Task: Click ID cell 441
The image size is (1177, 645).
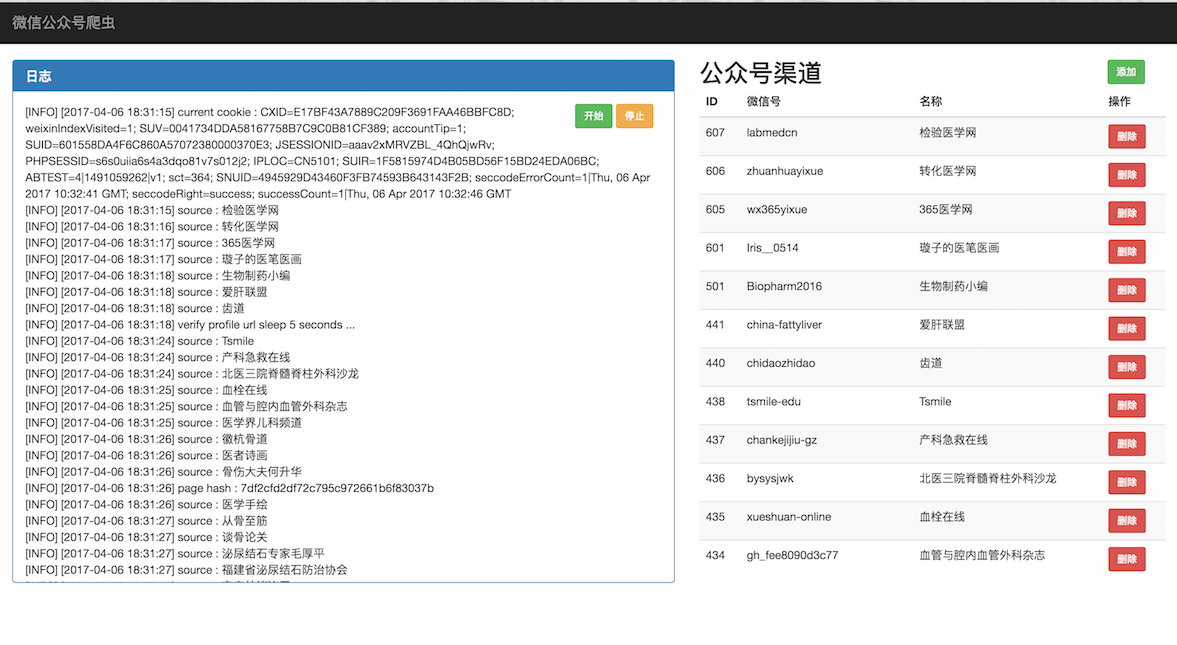Action: [x=715, y=324]
